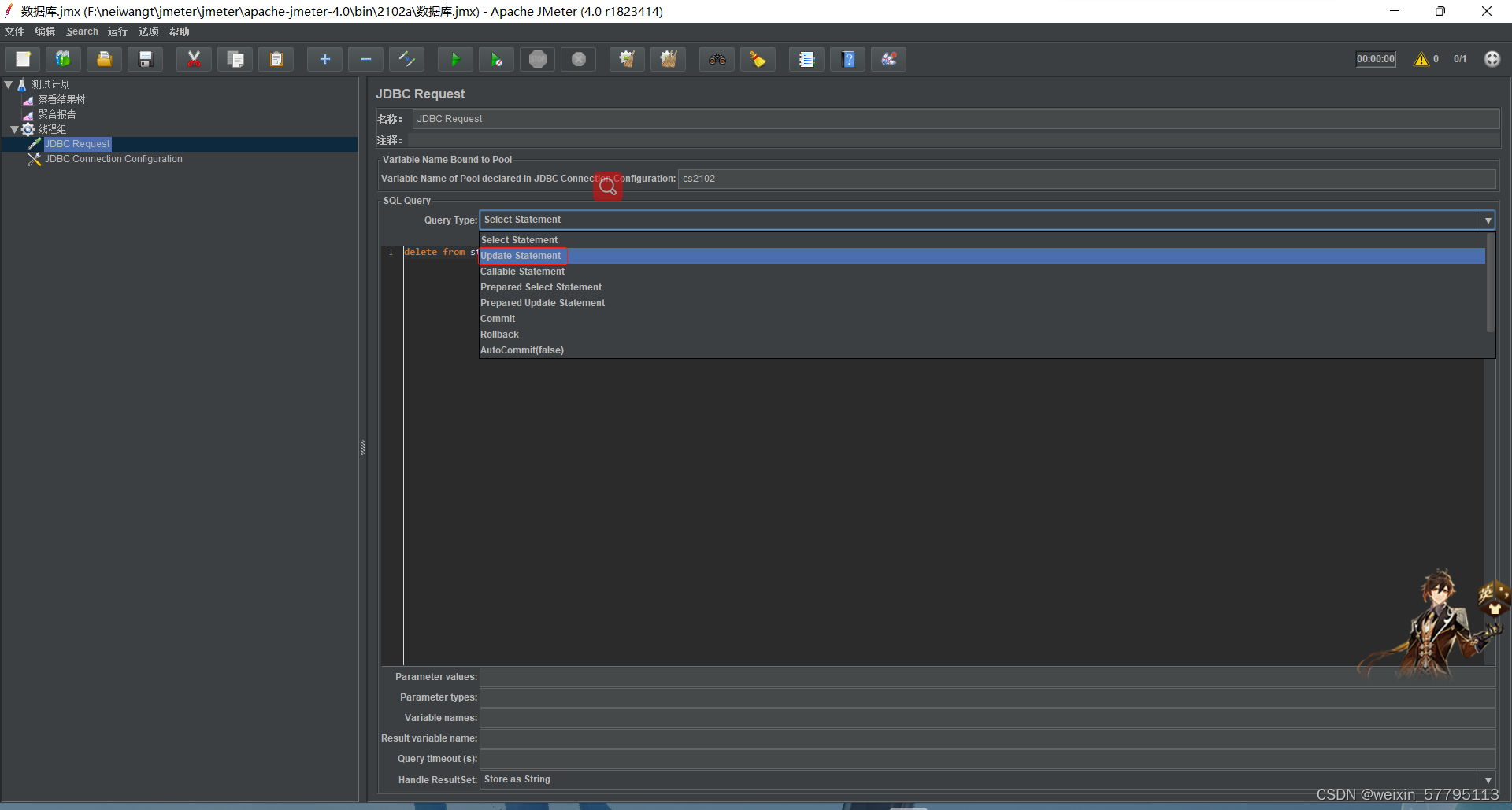Choose Prepared Select Statement option
1512x810 pixels.
[982, 287]
